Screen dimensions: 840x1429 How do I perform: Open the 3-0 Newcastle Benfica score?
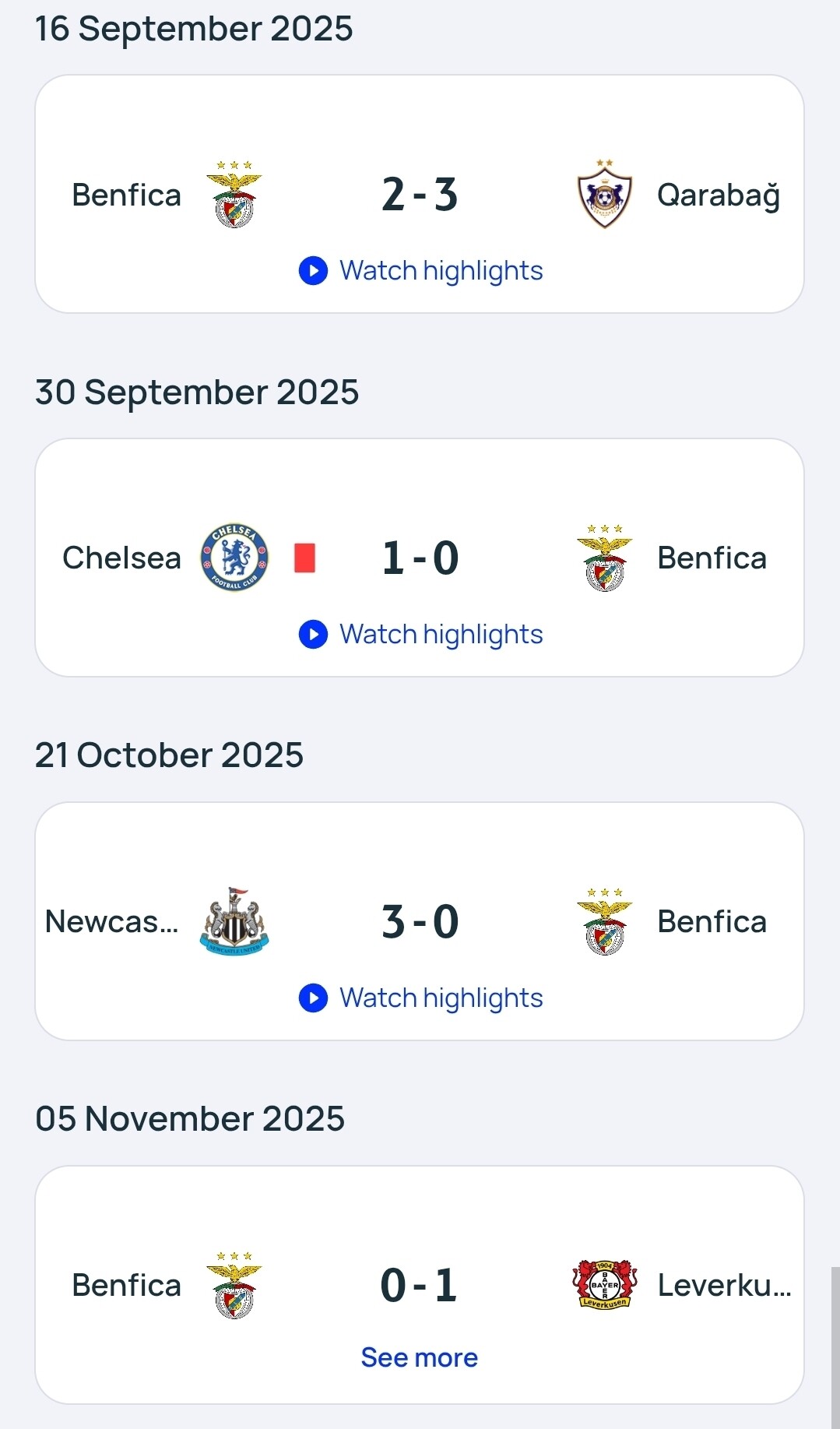click(420, 922)
